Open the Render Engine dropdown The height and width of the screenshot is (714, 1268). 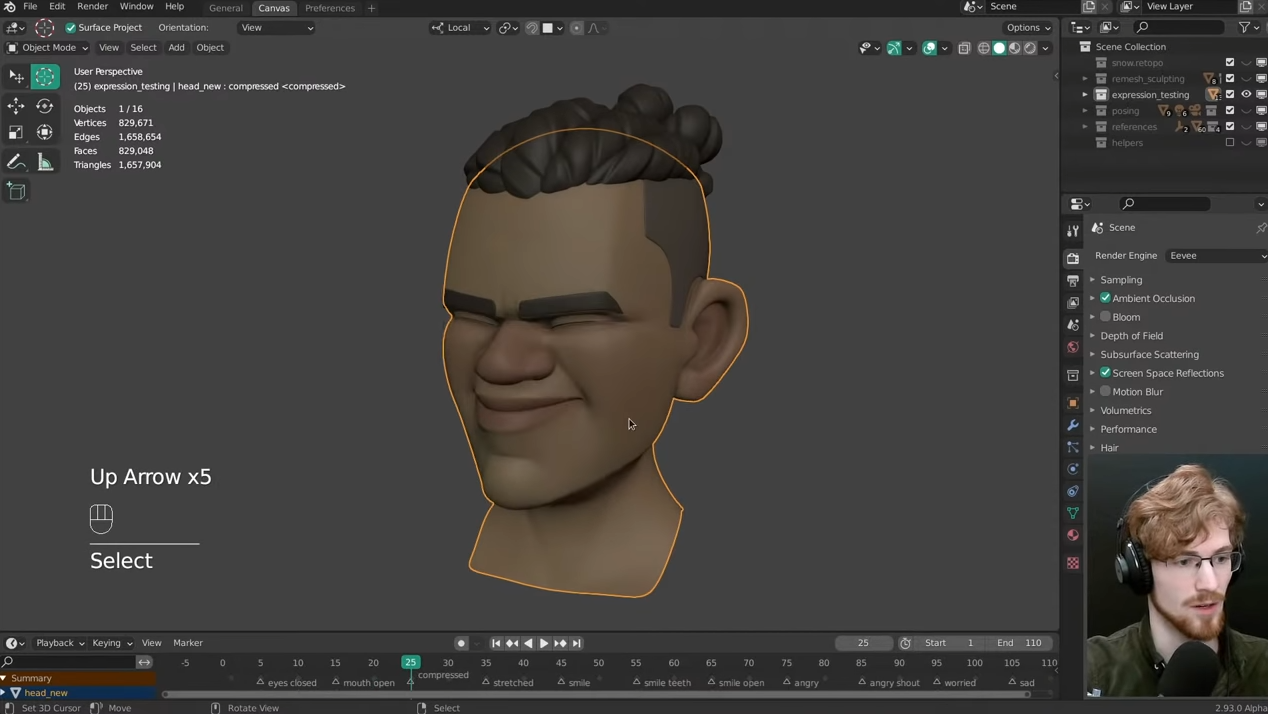point(1216,256)
